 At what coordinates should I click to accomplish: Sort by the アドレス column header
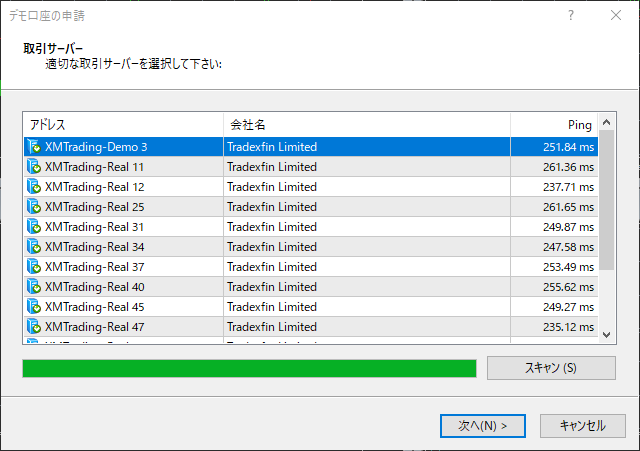point(123,124)
